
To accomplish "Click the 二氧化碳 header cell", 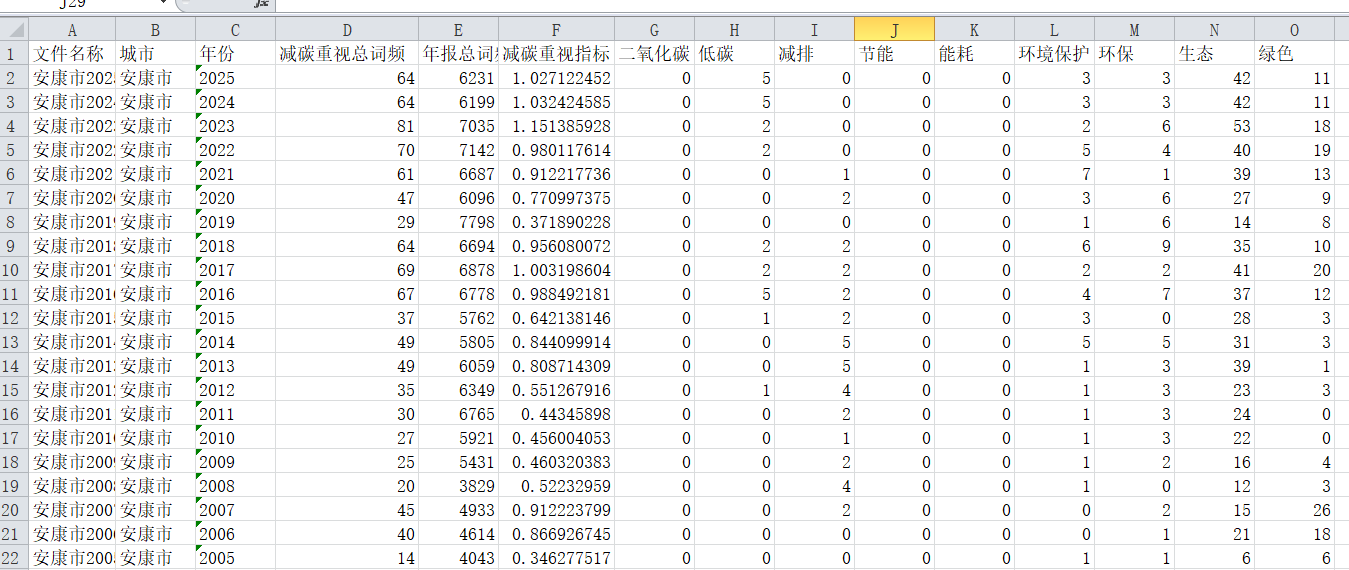I will pyautogui.click(x=654, y=54).
